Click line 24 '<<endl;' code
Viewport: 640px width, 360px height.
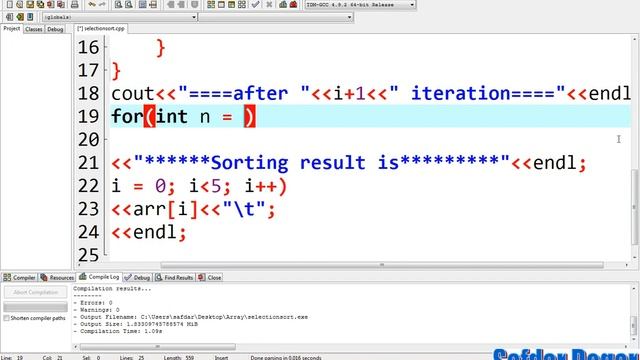(149, 233)
